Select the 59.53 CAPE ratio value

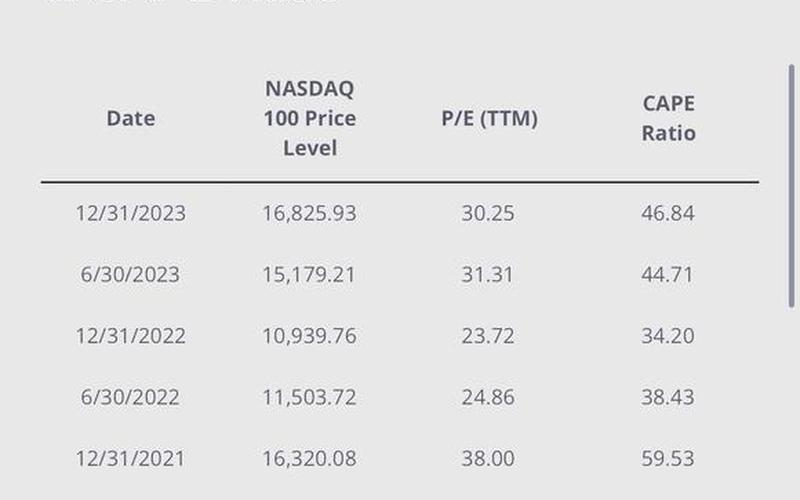tap(668, 459)
